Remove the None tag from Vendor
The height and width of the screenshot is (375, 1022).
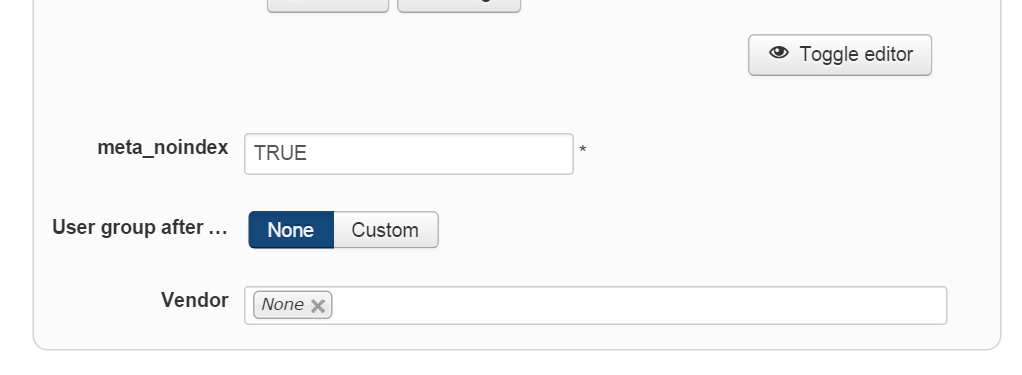pyautogui.click(x=318, y=306)
